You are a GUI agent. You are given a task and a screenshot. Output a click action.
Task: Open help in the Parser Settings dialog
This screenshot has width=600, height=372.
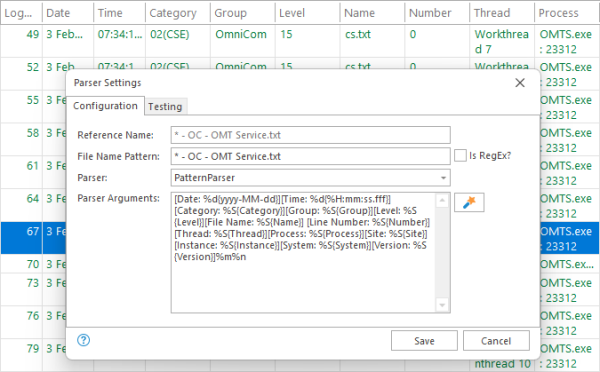pos(83,340)
